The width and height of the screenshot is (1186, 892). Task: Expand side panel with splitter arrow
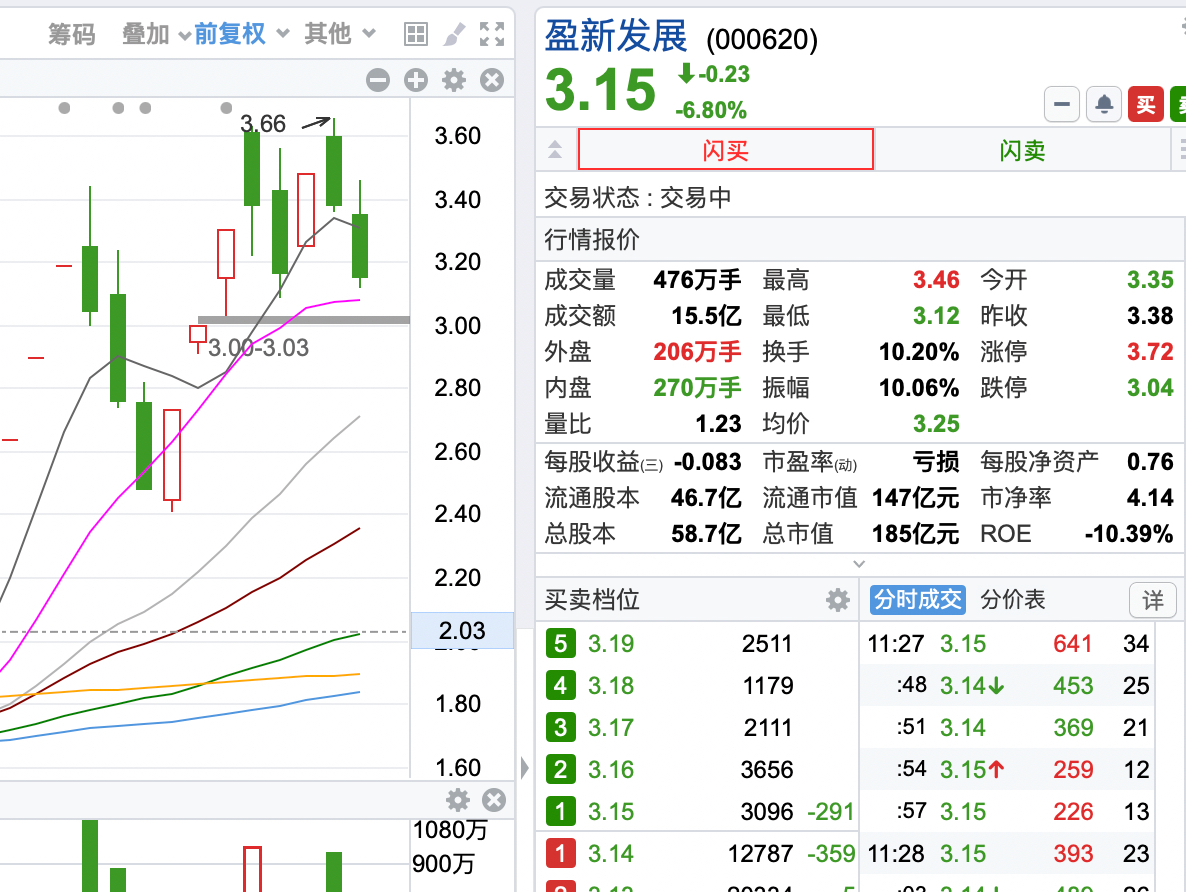[525, 768]
